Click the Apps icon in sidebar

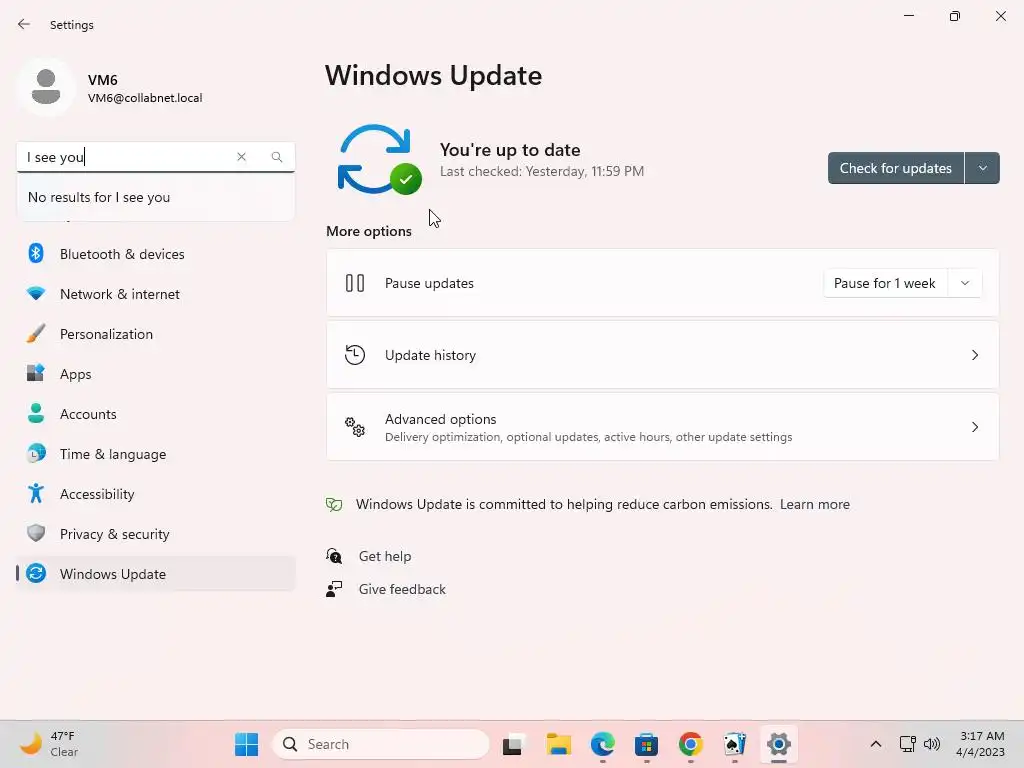tap(36, 374)
